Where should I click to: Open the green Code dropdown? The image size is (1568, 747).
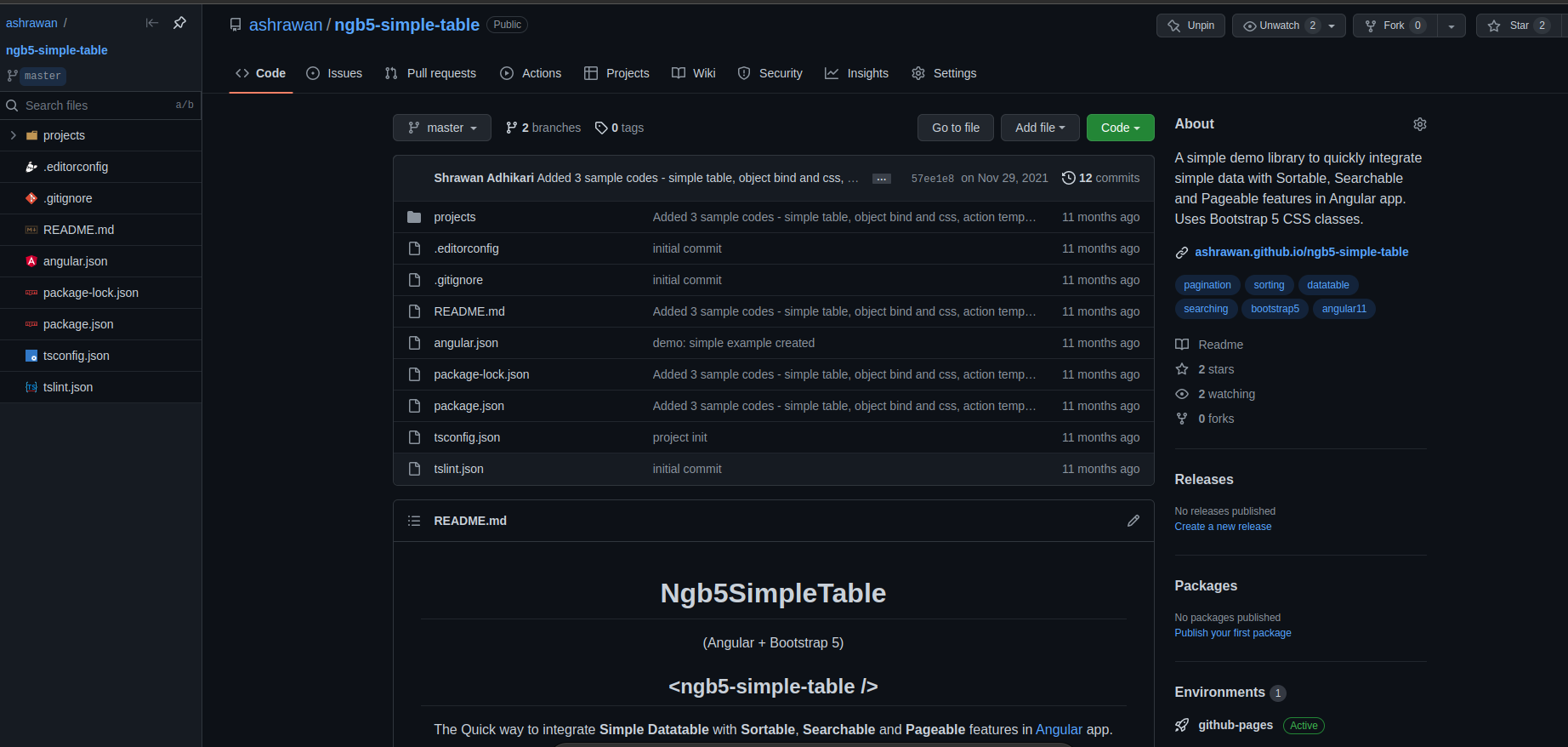tap(1121, 128)
